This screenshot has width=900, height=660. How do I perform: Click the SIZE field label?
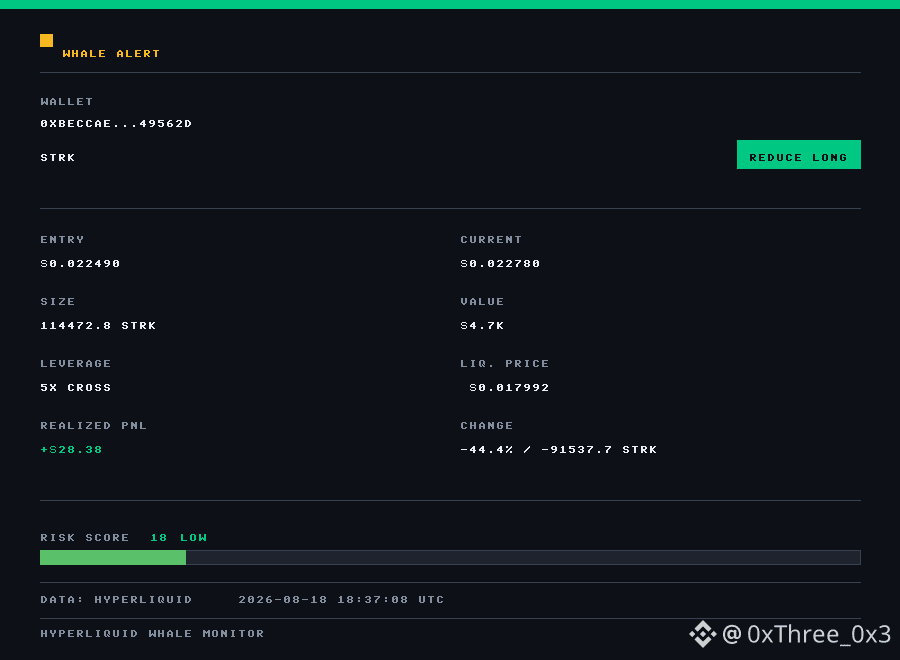click(x=57, y=301)
